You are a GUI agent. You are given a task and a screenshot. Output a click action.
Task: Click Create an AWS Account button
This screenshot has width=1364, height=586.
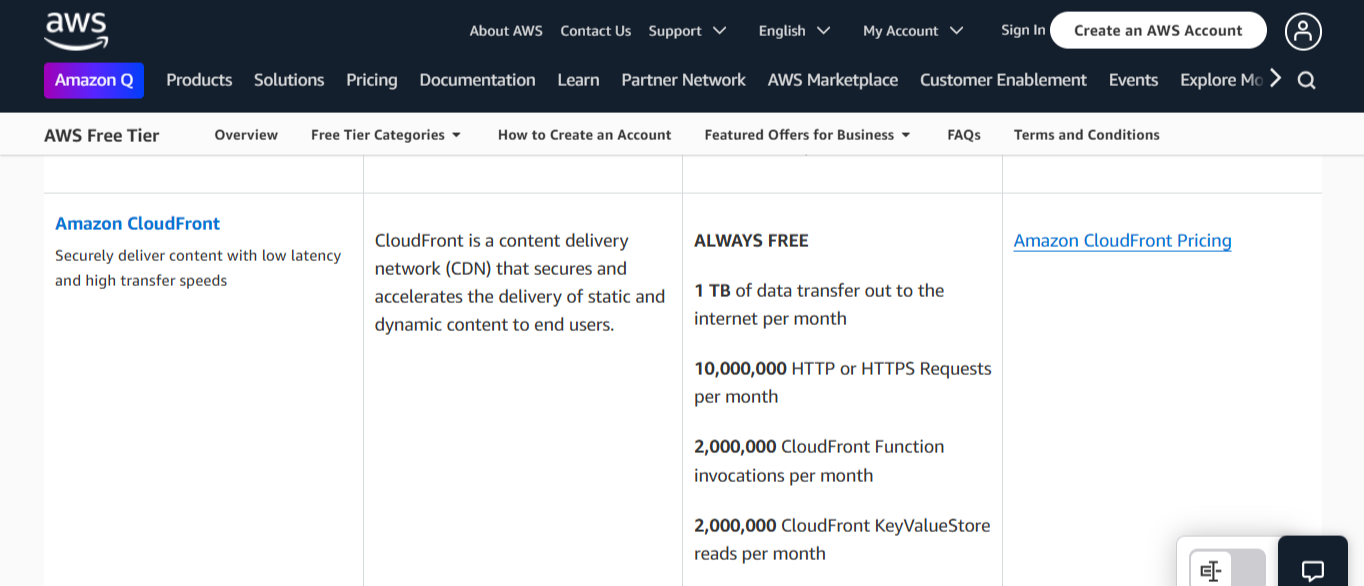tap(1158, 30)
